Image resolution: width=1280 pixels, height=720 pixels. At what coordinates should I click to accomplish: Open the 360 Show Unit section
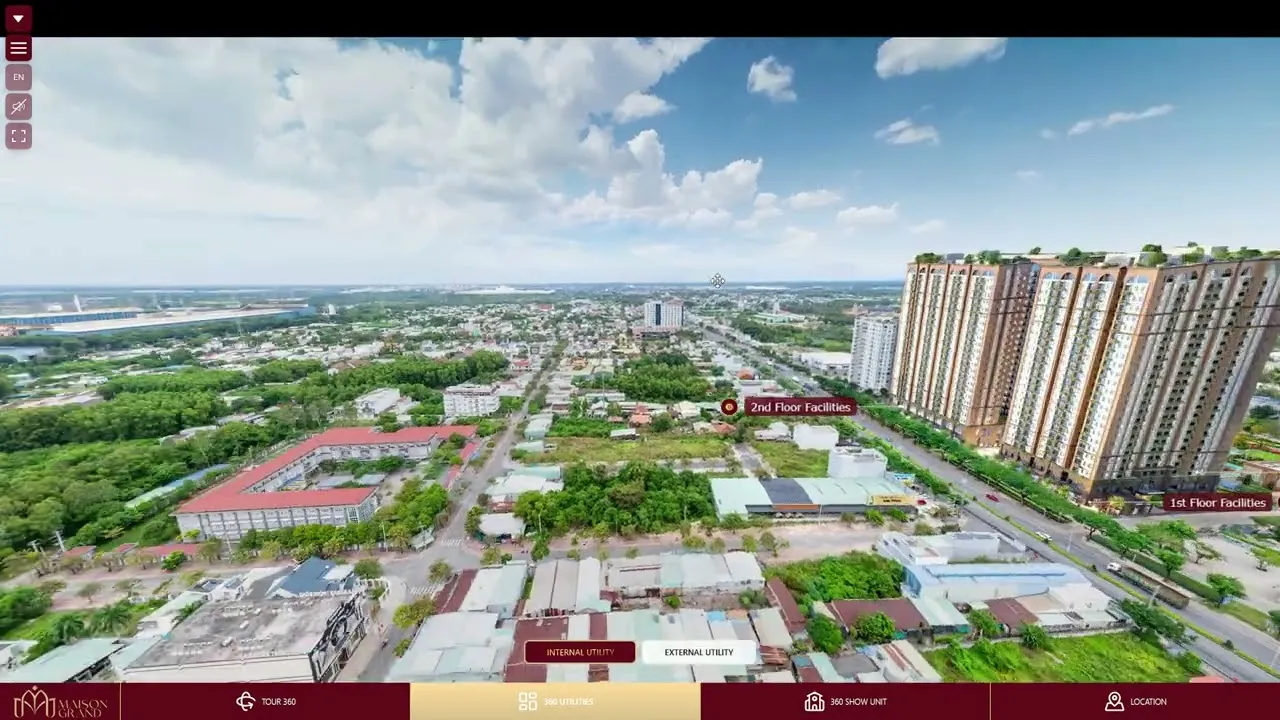[x=858, y=702]
